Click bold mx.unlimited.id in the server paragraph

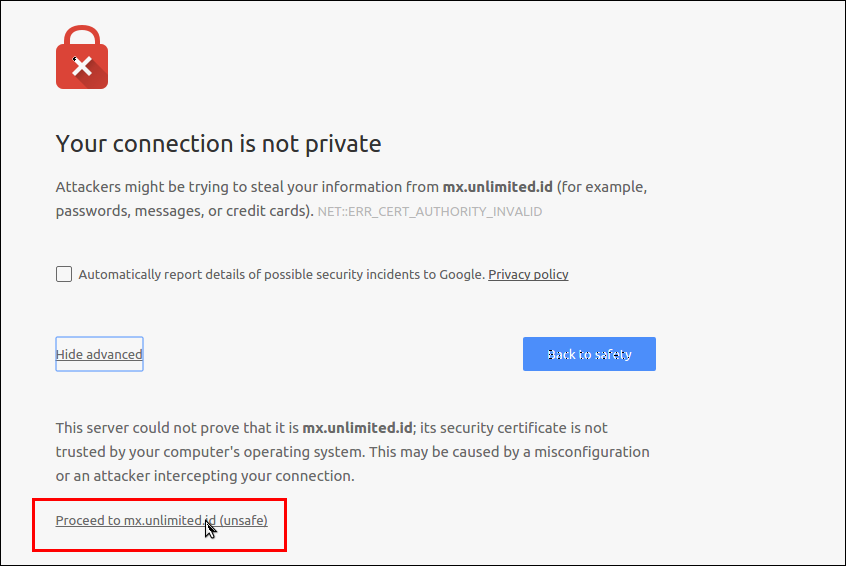pyautogui.click(x=357, y=428)
